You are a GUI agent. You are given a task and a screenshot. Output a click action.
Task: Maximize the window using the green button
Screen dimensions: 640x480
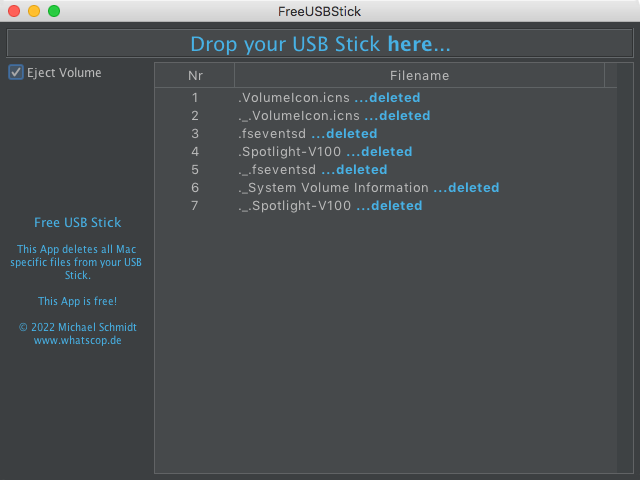(x=54, y=11)
